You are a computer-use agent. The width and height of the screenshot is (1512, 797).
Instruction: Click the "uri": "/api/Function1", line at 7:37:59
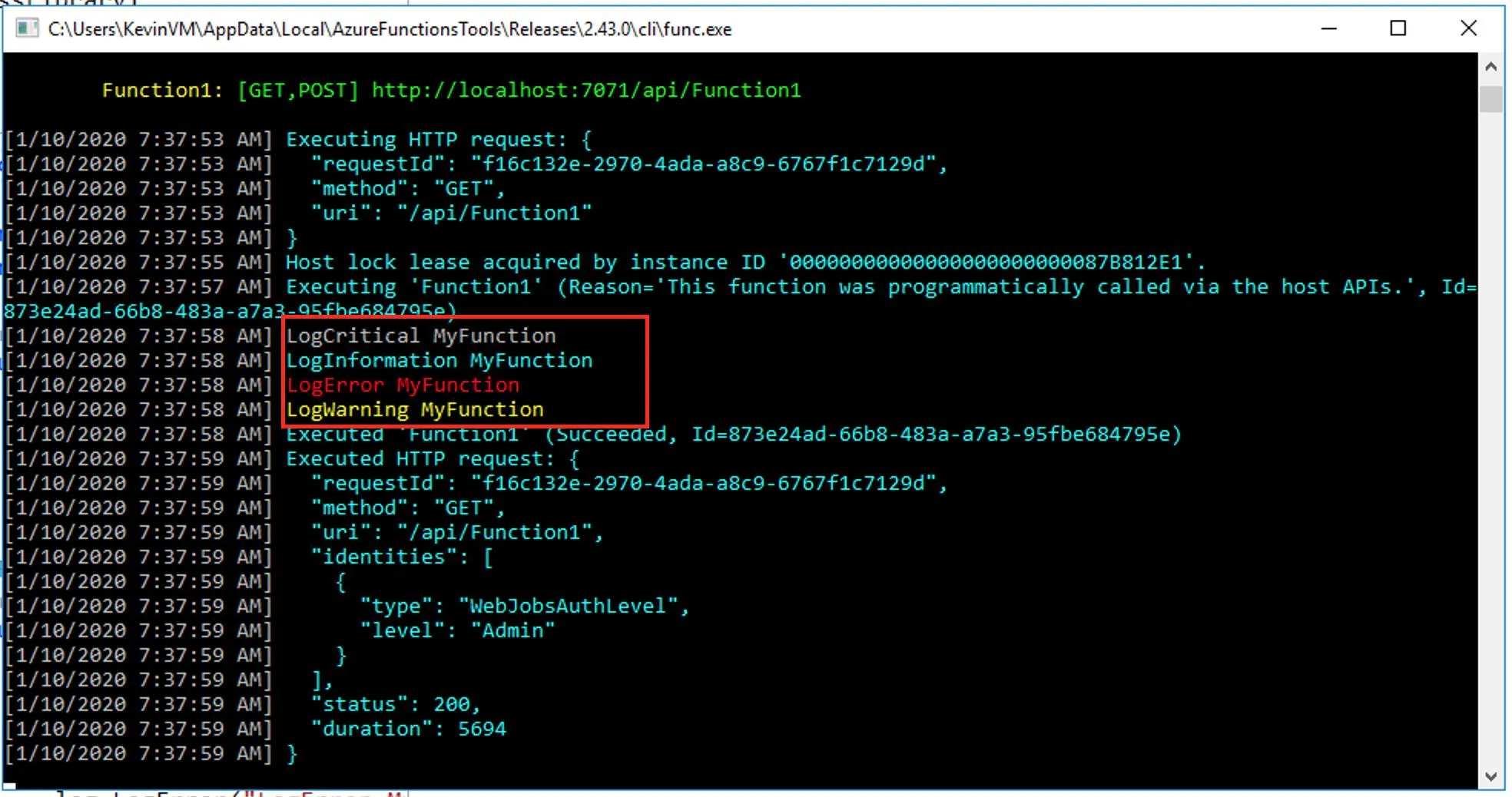tap(457, 533)
